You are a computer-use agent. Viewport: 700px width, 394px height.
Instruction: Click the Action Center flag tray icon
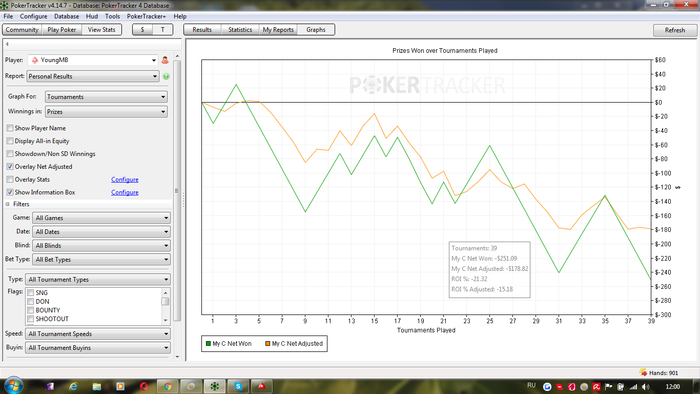pos(608,387)
